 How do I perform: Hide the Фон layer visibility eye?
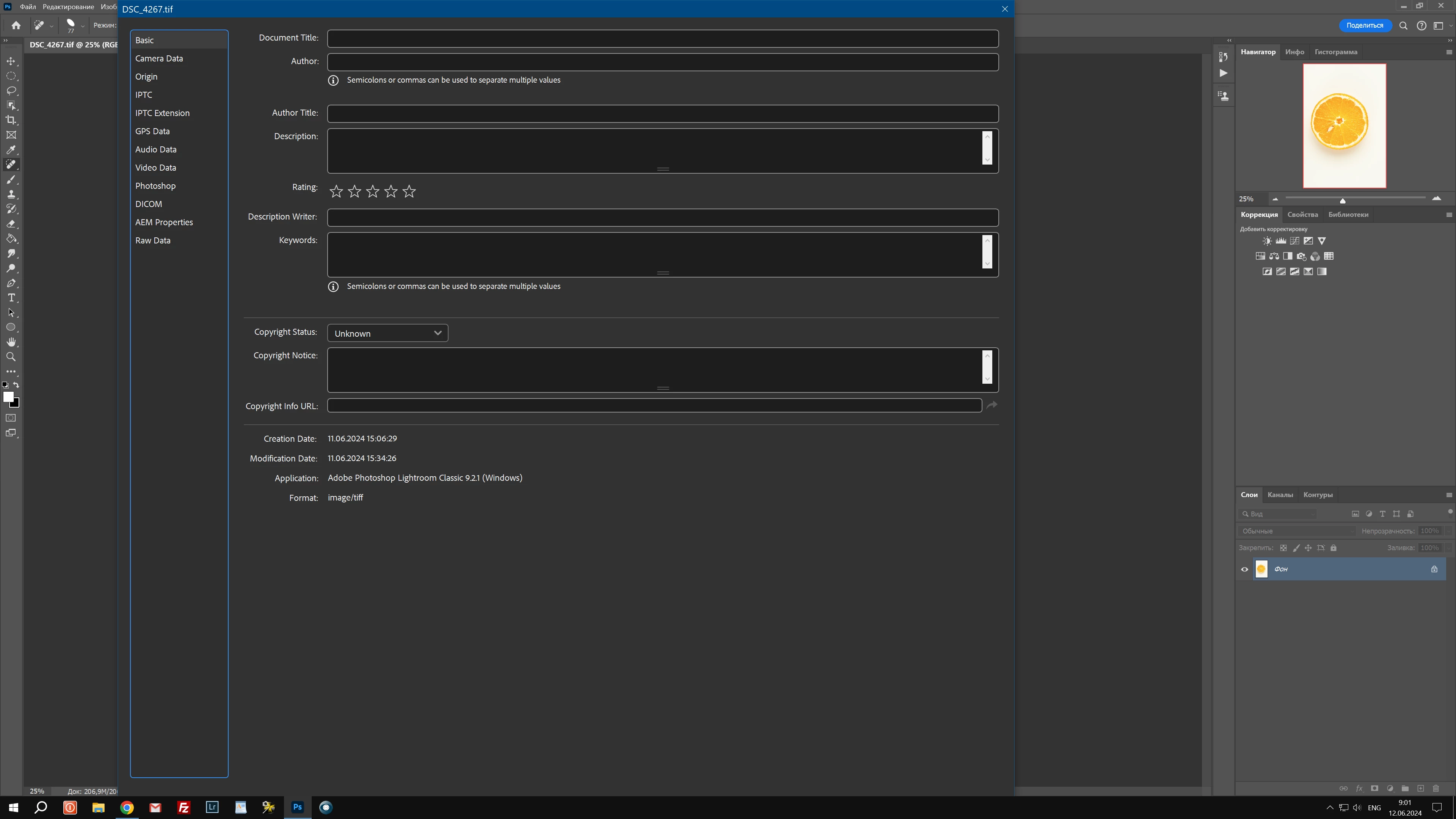click(1244, 569)
